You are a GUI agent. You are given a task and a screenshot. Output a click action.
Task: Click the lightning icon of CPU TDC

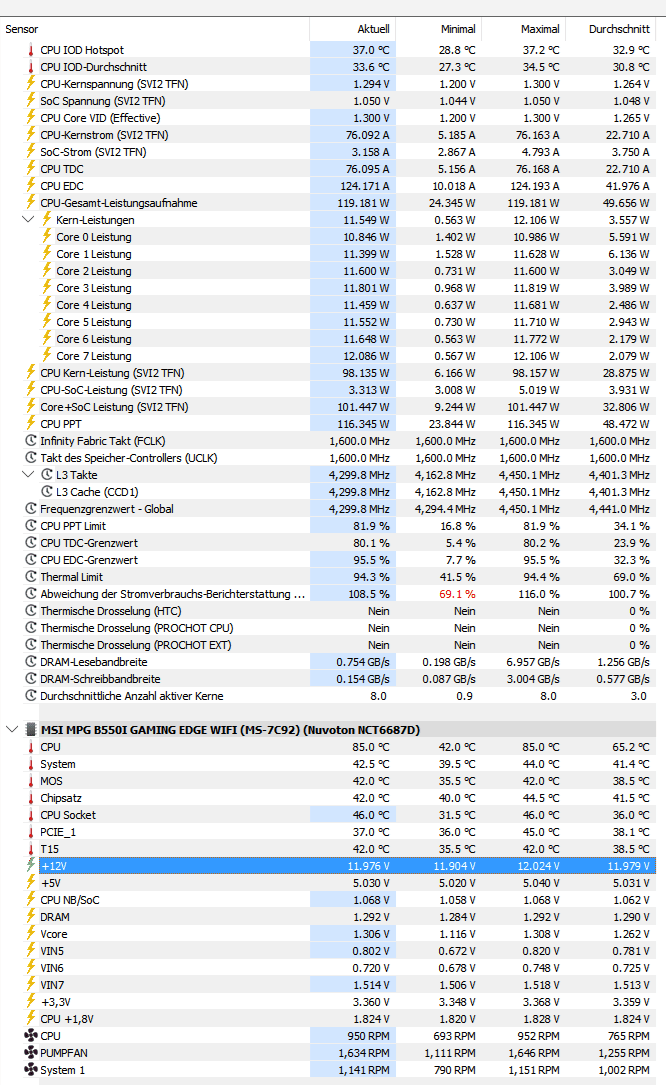[x=30, y=169]
